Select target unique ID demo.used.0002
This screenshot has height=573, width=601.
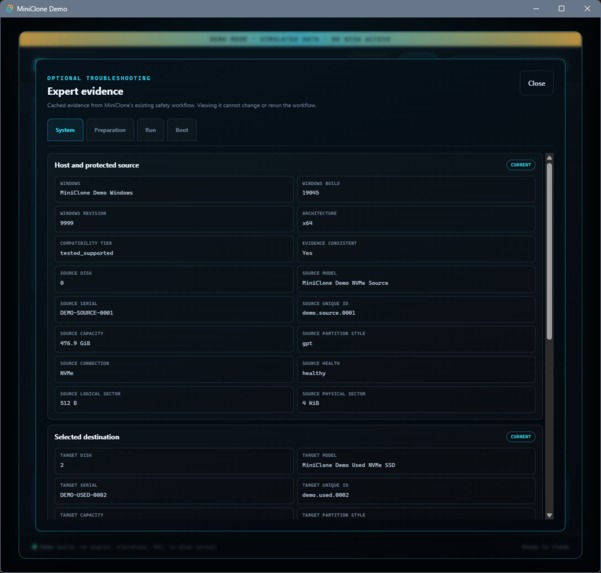pyautogui.click(x=325, y=495)
